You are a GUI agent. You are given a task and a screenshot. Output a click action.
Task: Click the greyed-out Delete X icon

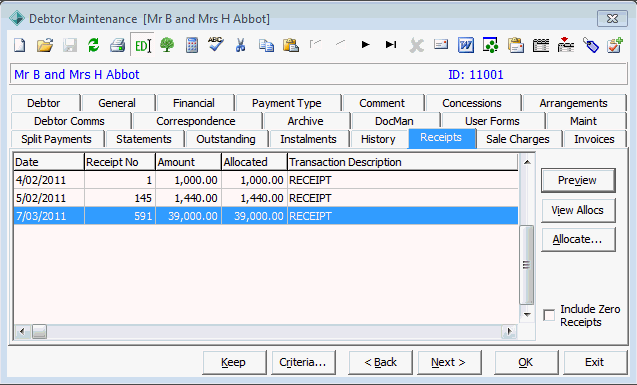coord(416,45)
